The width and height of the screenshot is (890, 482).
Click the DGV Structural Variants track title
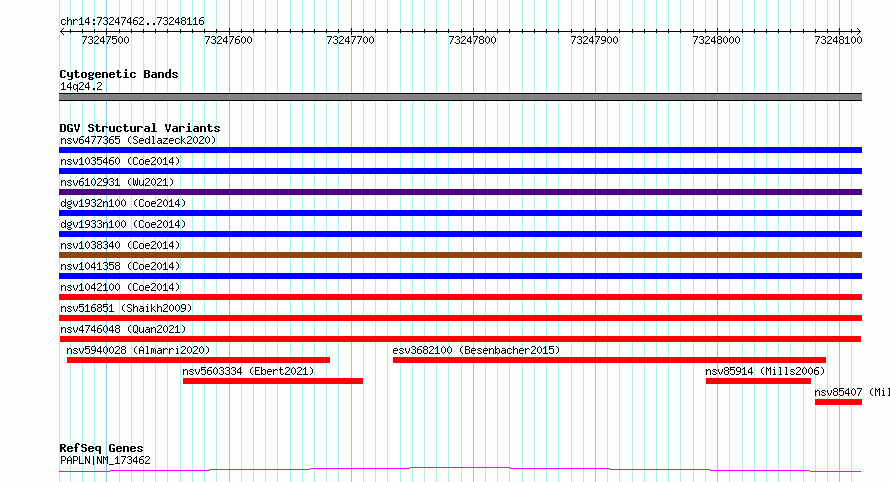coord(140,128)
